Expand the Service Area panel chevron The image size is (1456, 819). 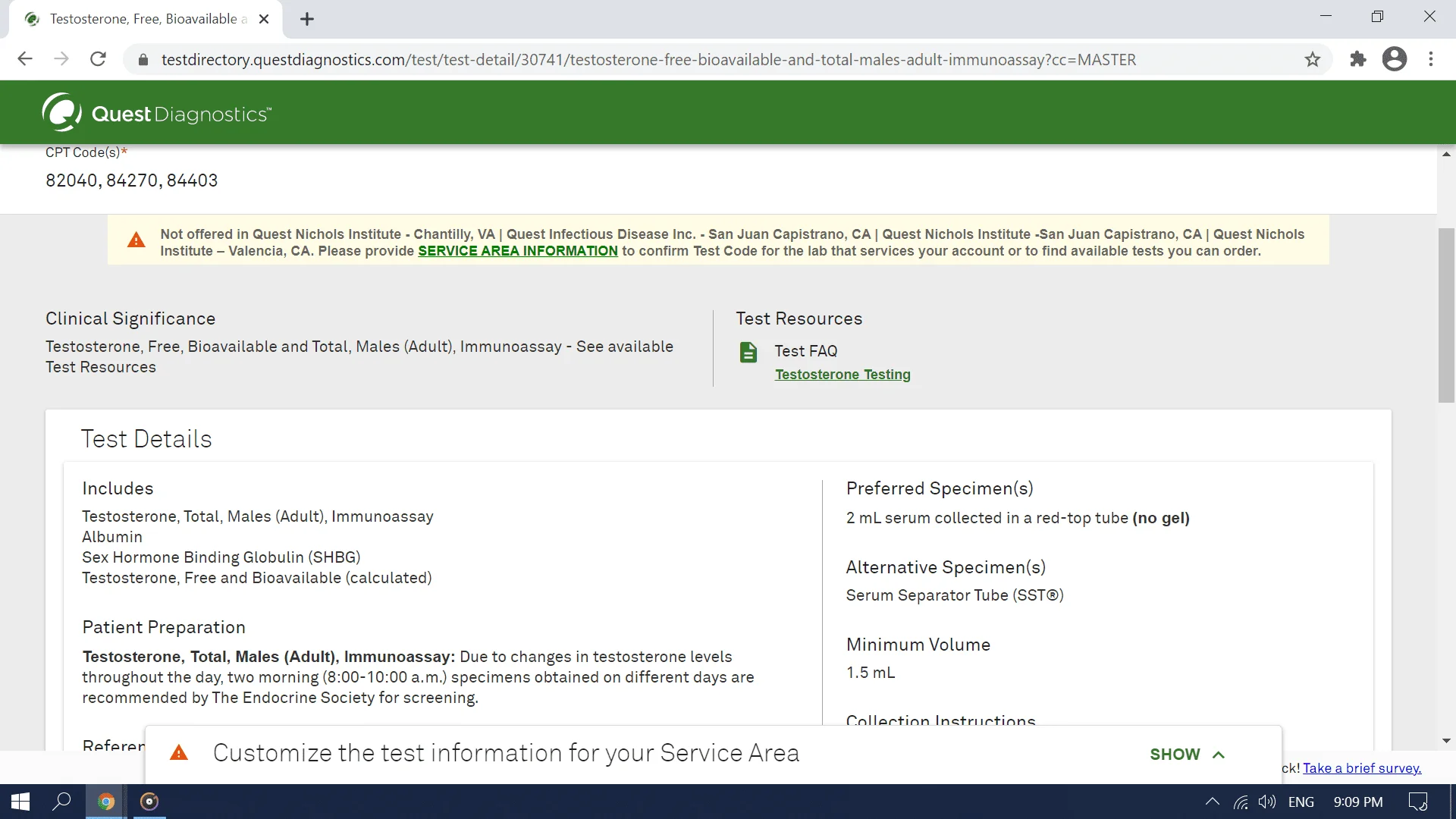click(1219, 755)
